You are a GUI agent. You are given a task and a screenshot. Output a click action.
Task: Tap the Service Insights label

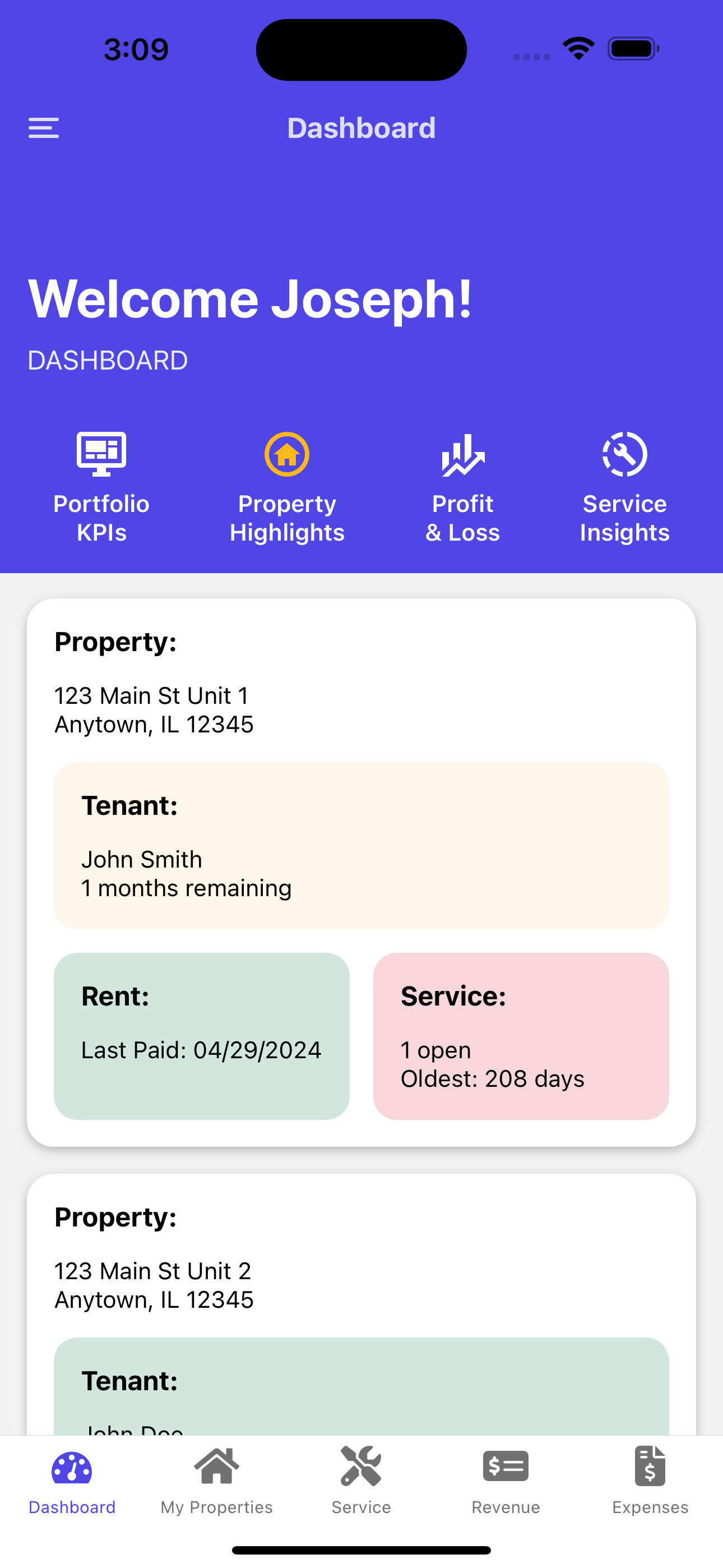point(624,518)
